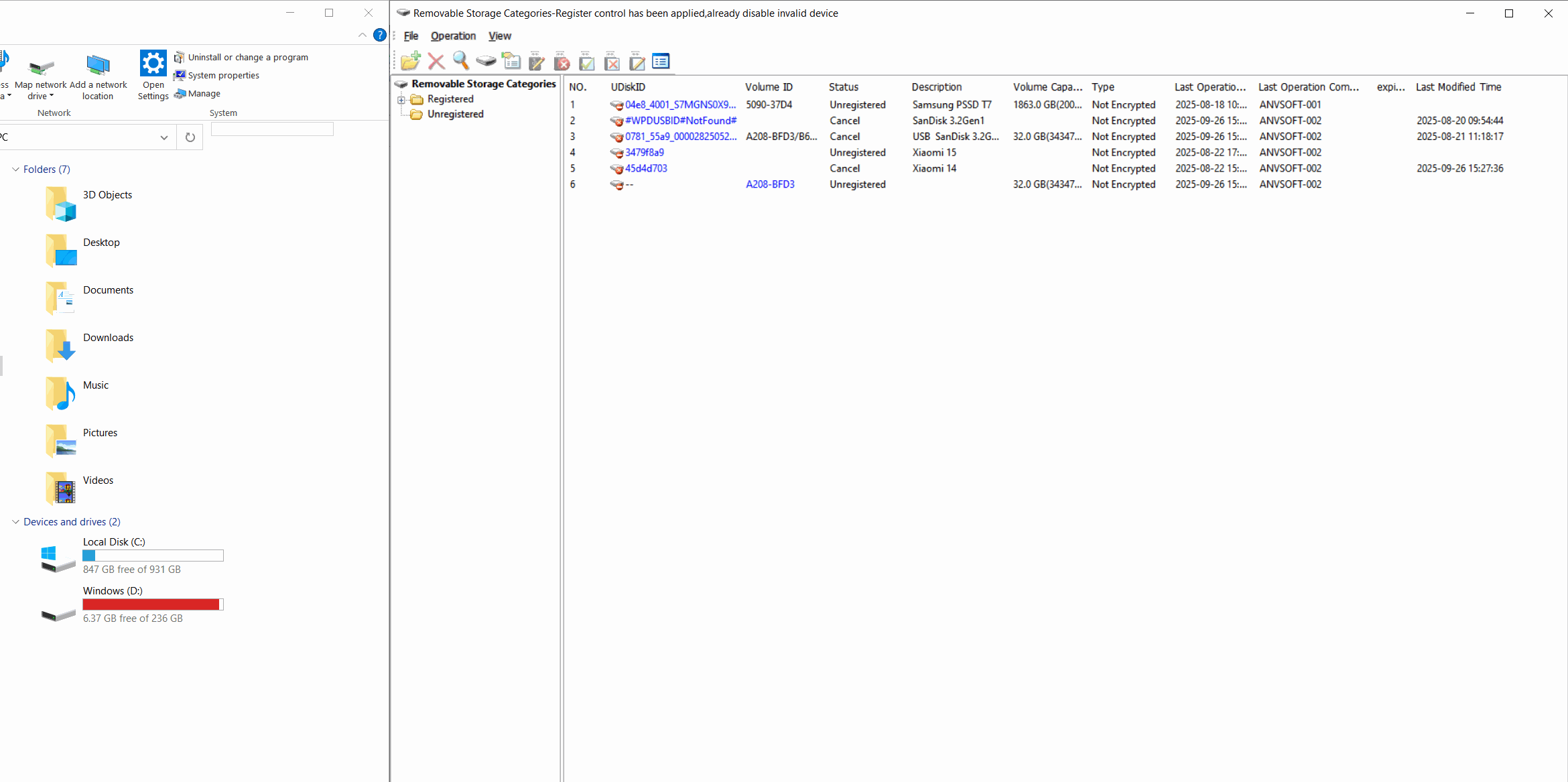The width and height of the screenshot is (1568, 782).
Task: Click the add folder with plus icon
Action: click(410, 62)
